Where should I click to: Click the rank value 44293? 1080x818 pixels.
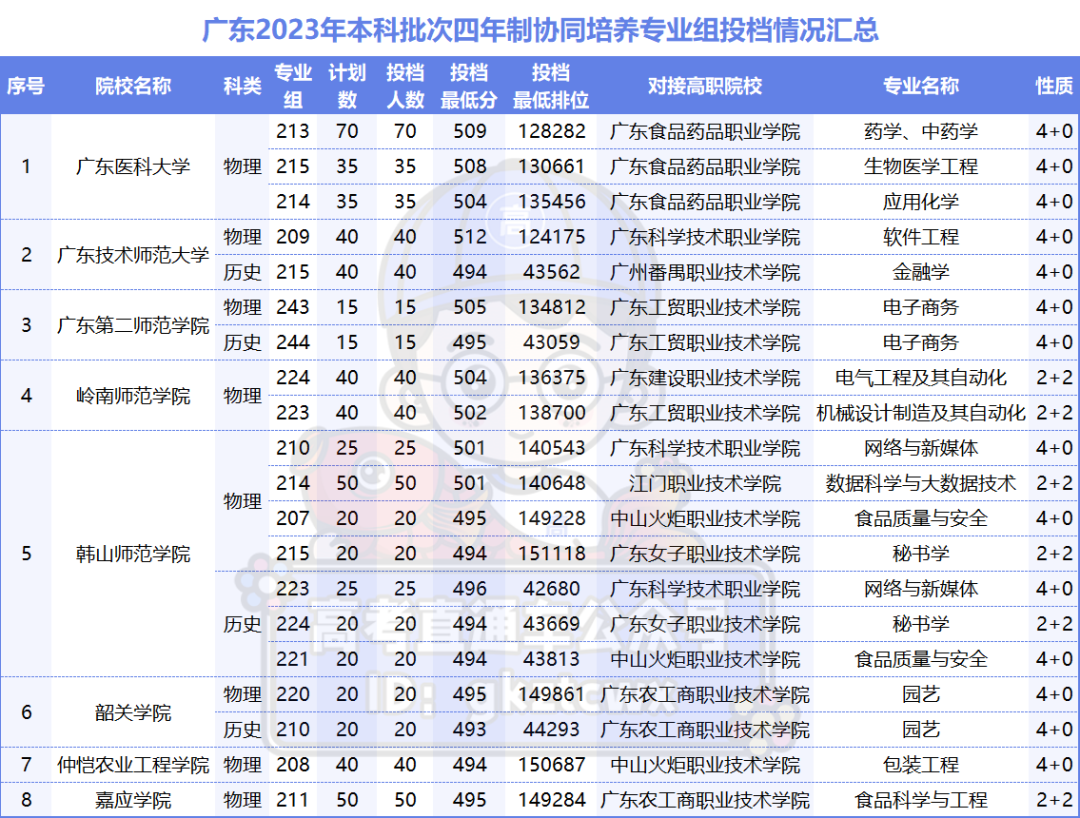(552, 729)
